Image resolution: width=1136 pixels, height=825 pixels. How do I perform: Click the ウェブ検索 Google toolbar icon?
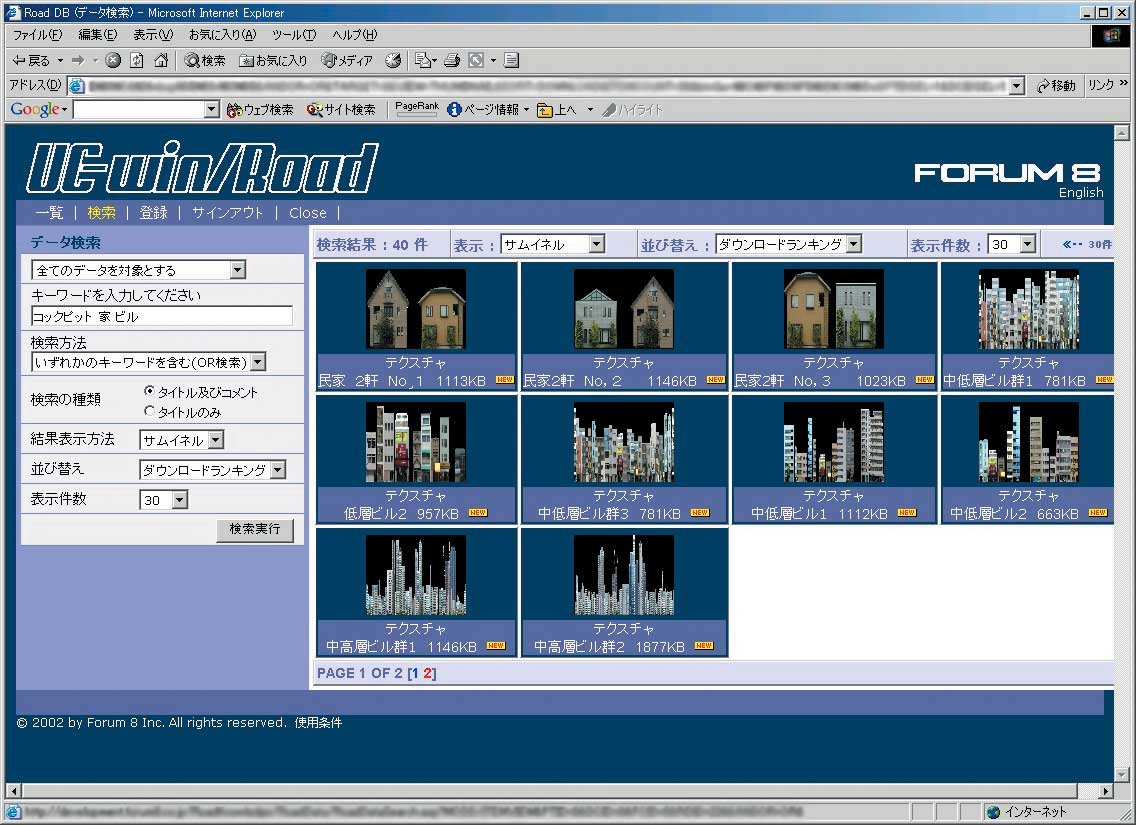pyautogui.click(x=260, y=110)
